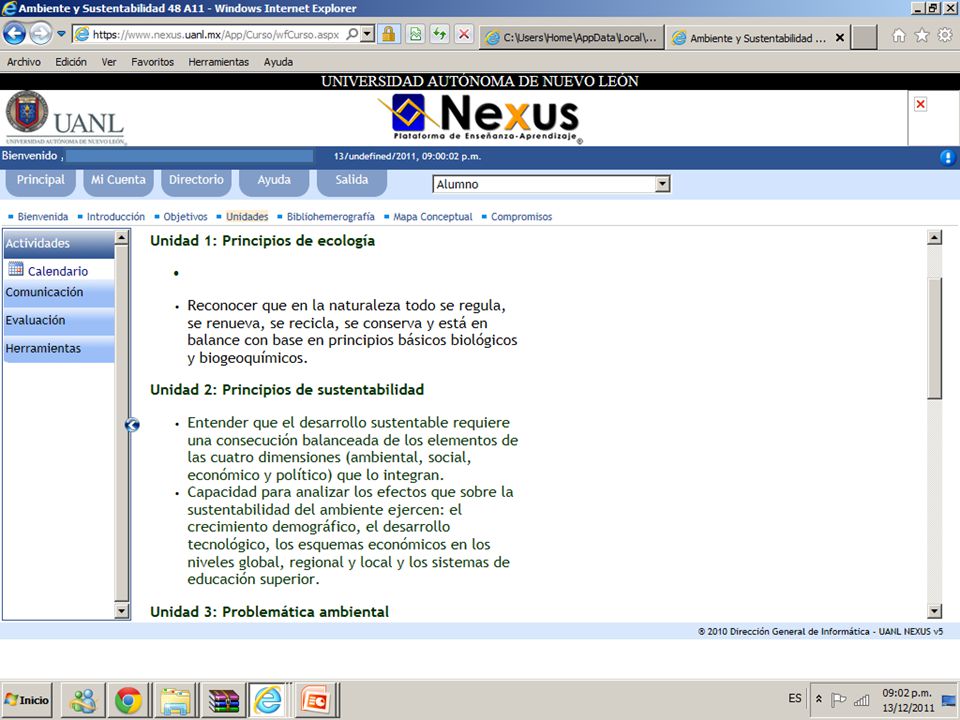Click the broken image red X icon
This screenshot has width=960, height=720.
tap(920, 104)
